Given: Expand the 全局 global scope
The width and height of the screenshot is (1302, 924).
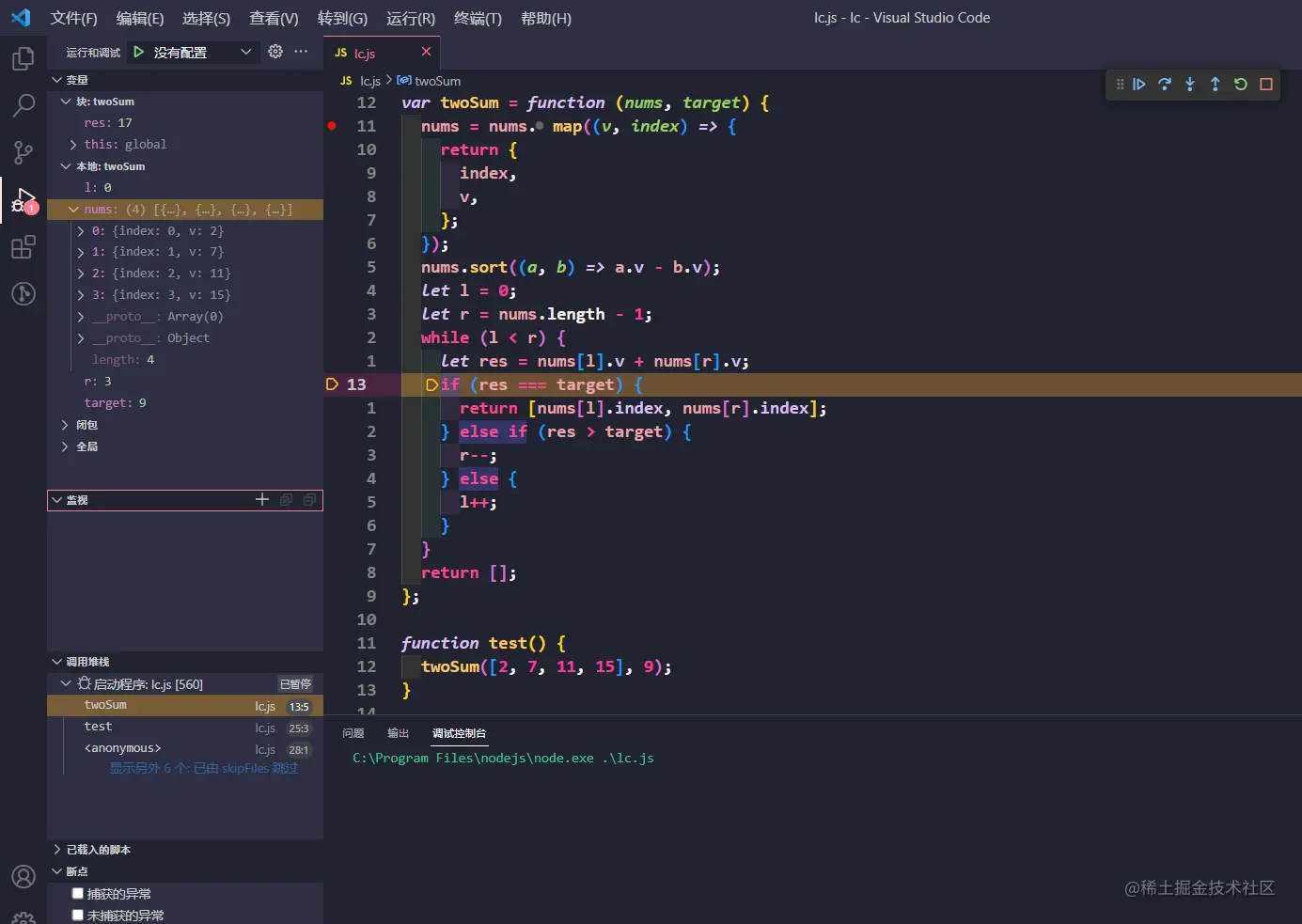Looking at the screenshot, I should point(66,446).
